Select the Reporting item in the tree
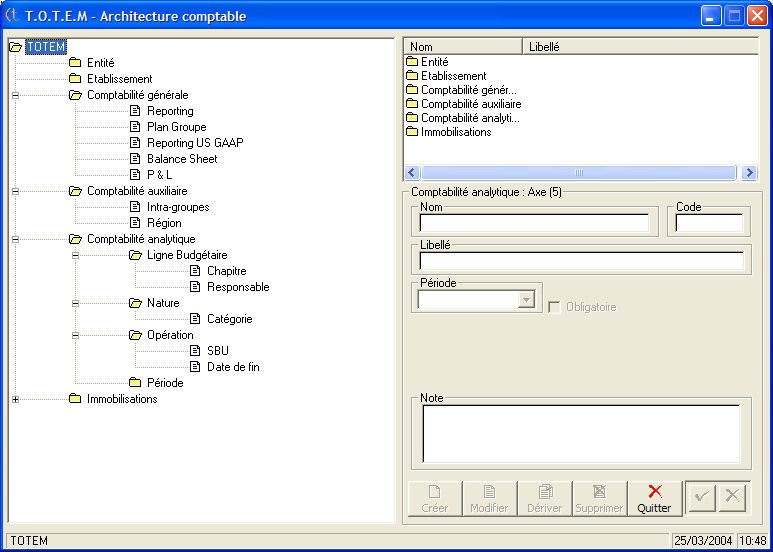Viewport: 773px width, 552px height. [x=170, y=111]
